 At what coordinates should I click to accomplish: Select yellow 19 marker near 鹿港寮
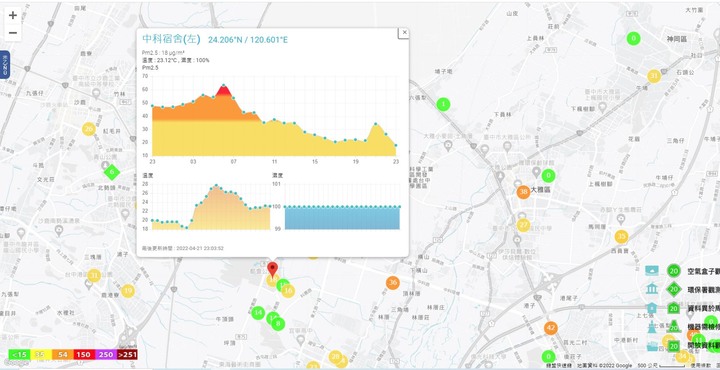[x=128, y=291]
